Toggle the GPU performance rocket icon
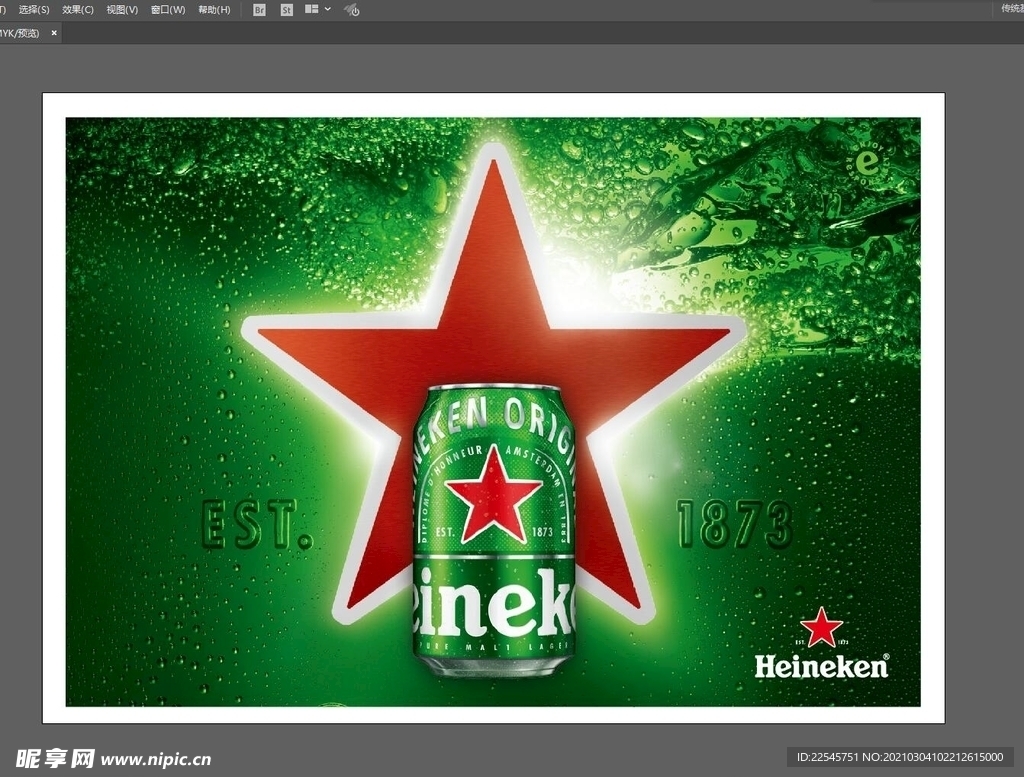Screen dimensions: 1024x777 pyautogui.click(x=351, y=10)
